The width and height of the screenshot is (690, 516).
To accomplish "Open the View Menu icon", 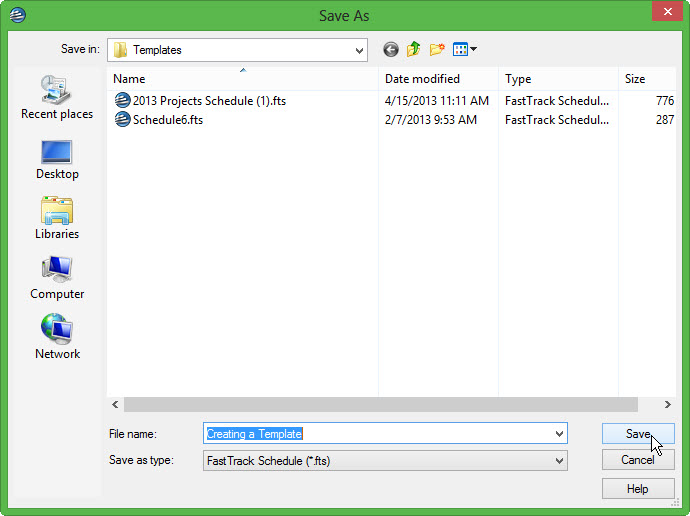I will (465, 49).
